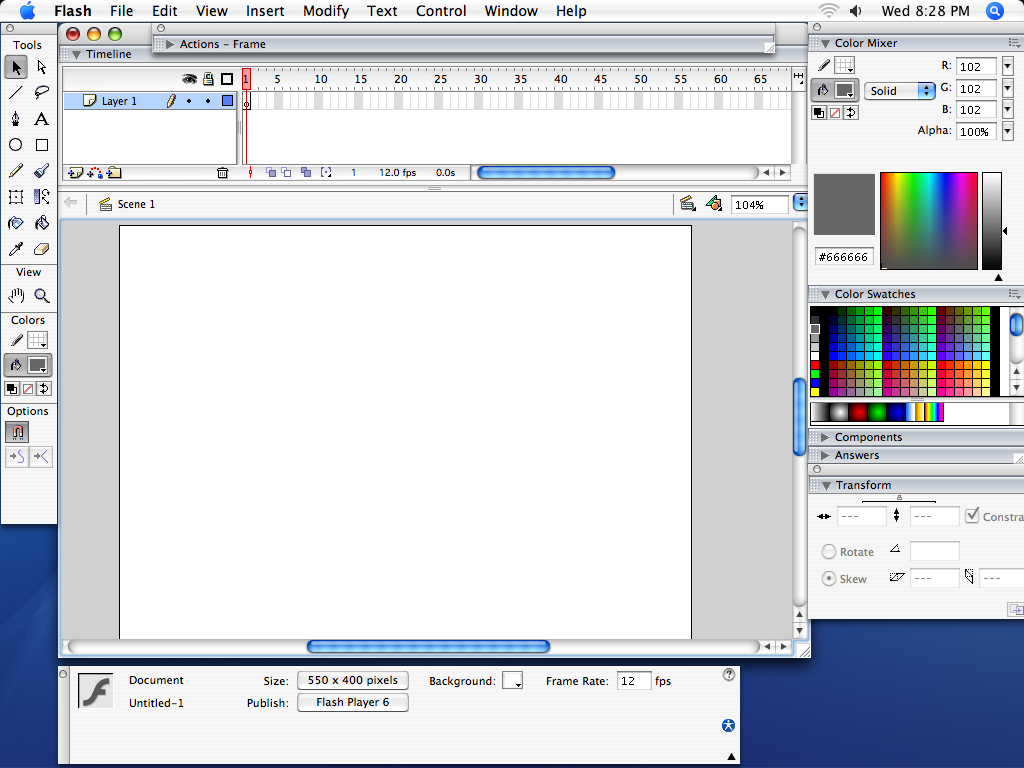The image size is (1024, 768).
Task: Select the Fill Transform tool
Action: [42, 197]
